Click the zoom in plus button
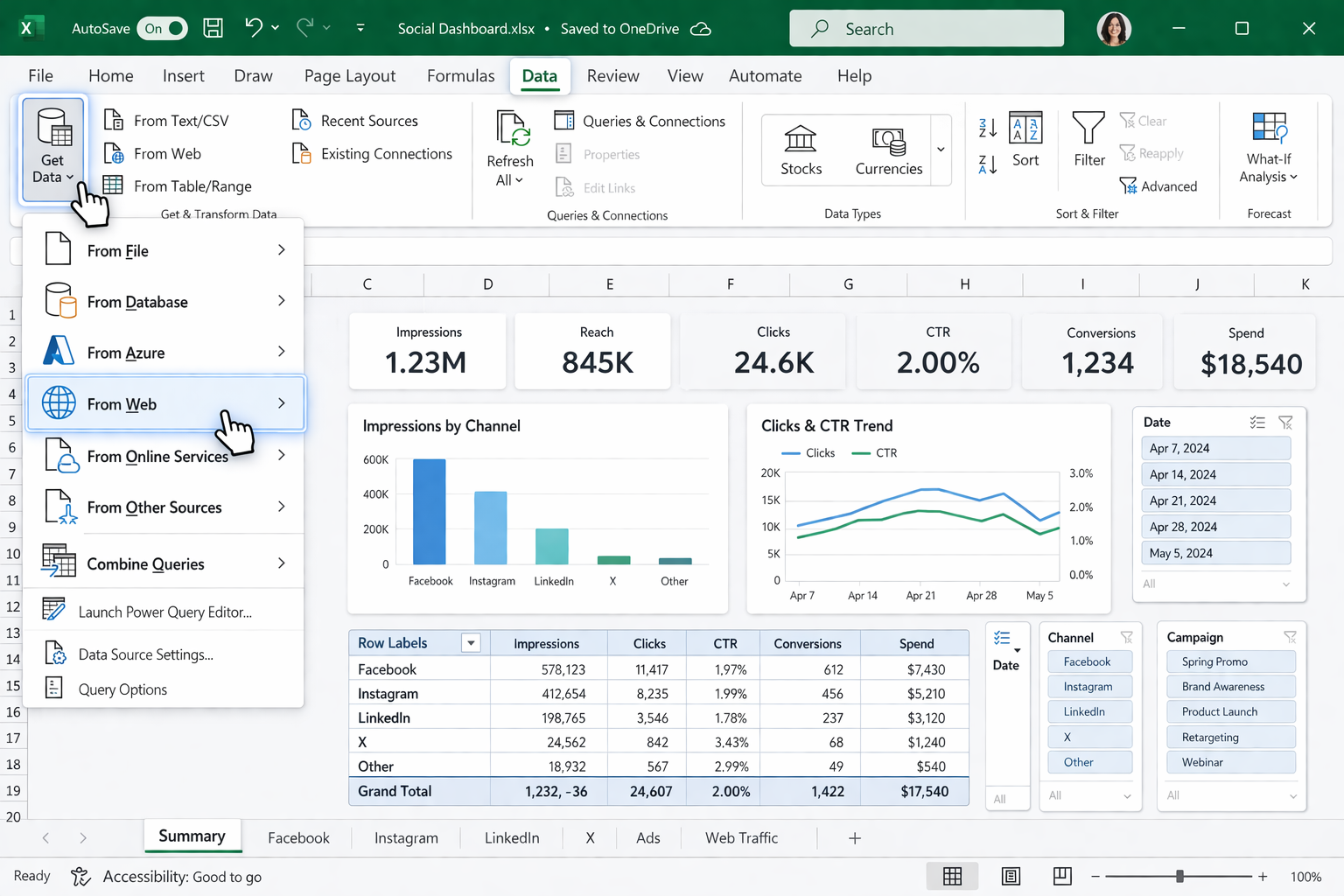This screenshot has height=896, width=1344. point(1263,876)
